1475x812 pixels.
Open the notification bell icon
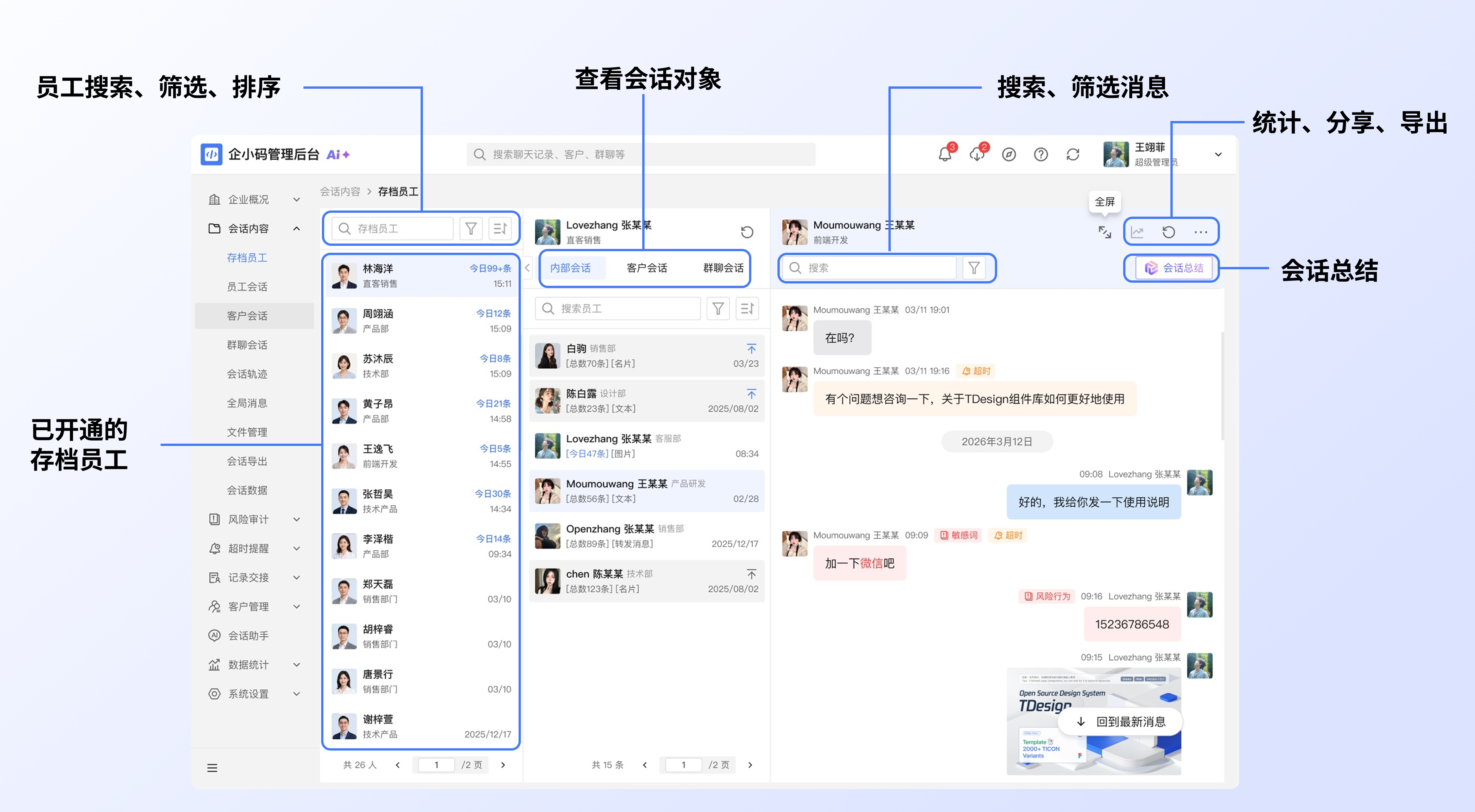(x=945, y=155)
